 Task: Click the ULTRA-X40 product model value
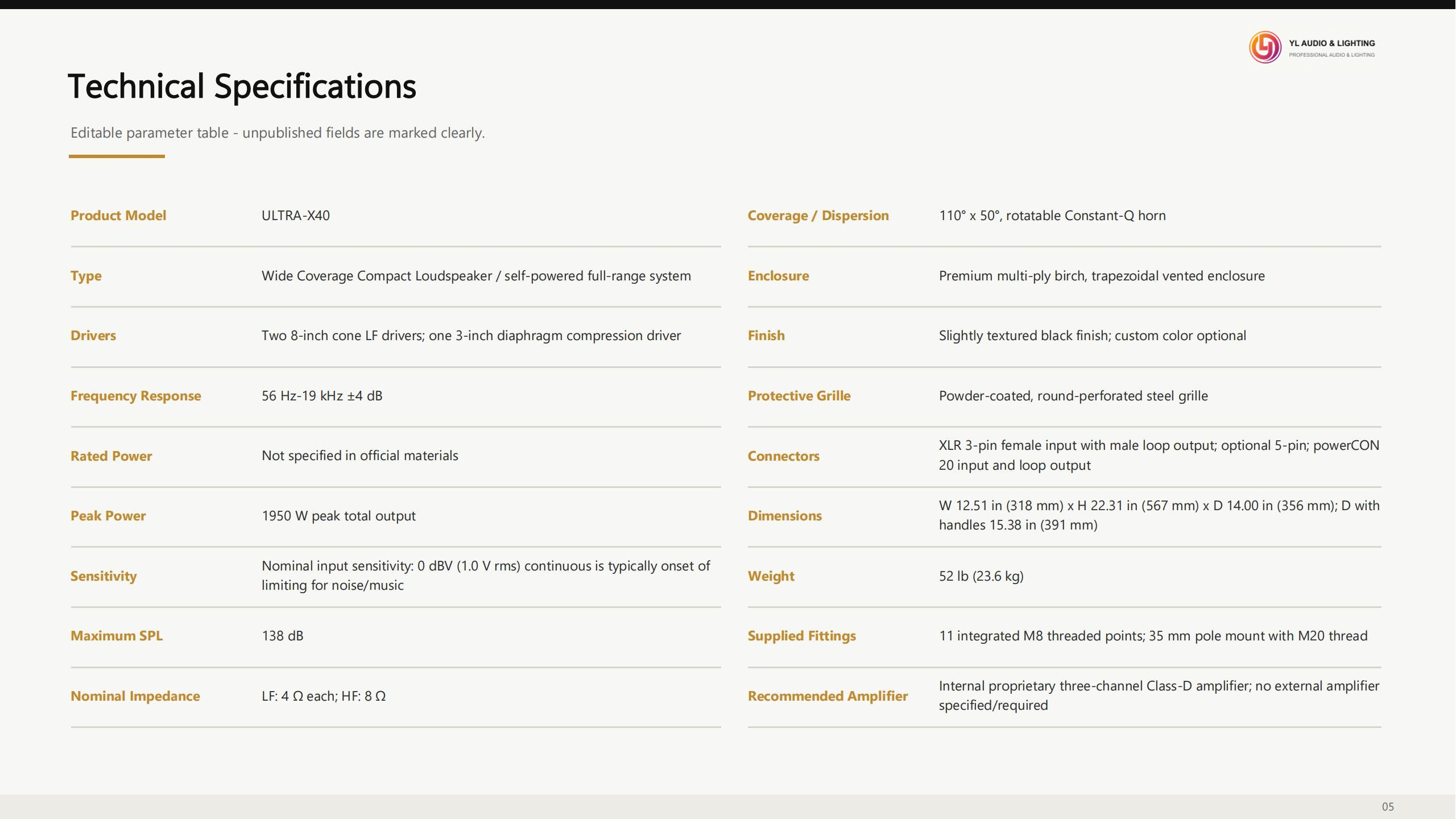[296, 216]
